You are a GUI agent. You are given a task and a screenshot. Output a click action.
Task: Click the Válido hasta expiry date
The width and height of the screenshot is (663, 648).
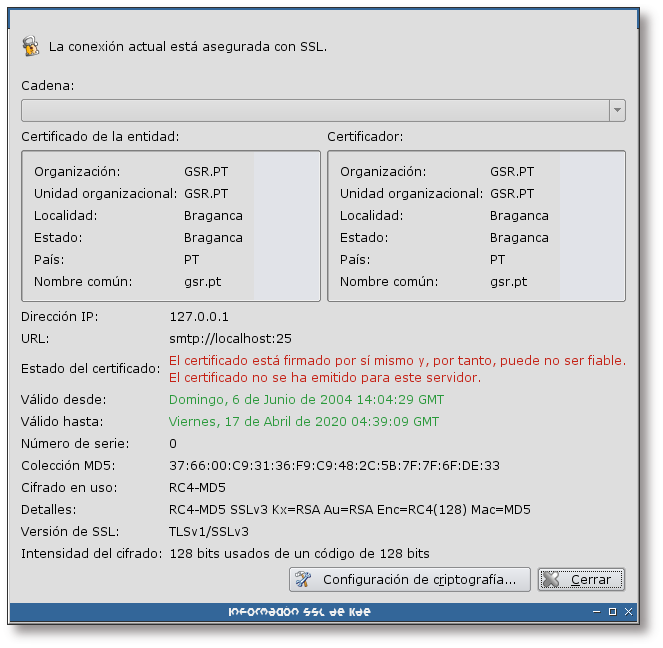304,421
